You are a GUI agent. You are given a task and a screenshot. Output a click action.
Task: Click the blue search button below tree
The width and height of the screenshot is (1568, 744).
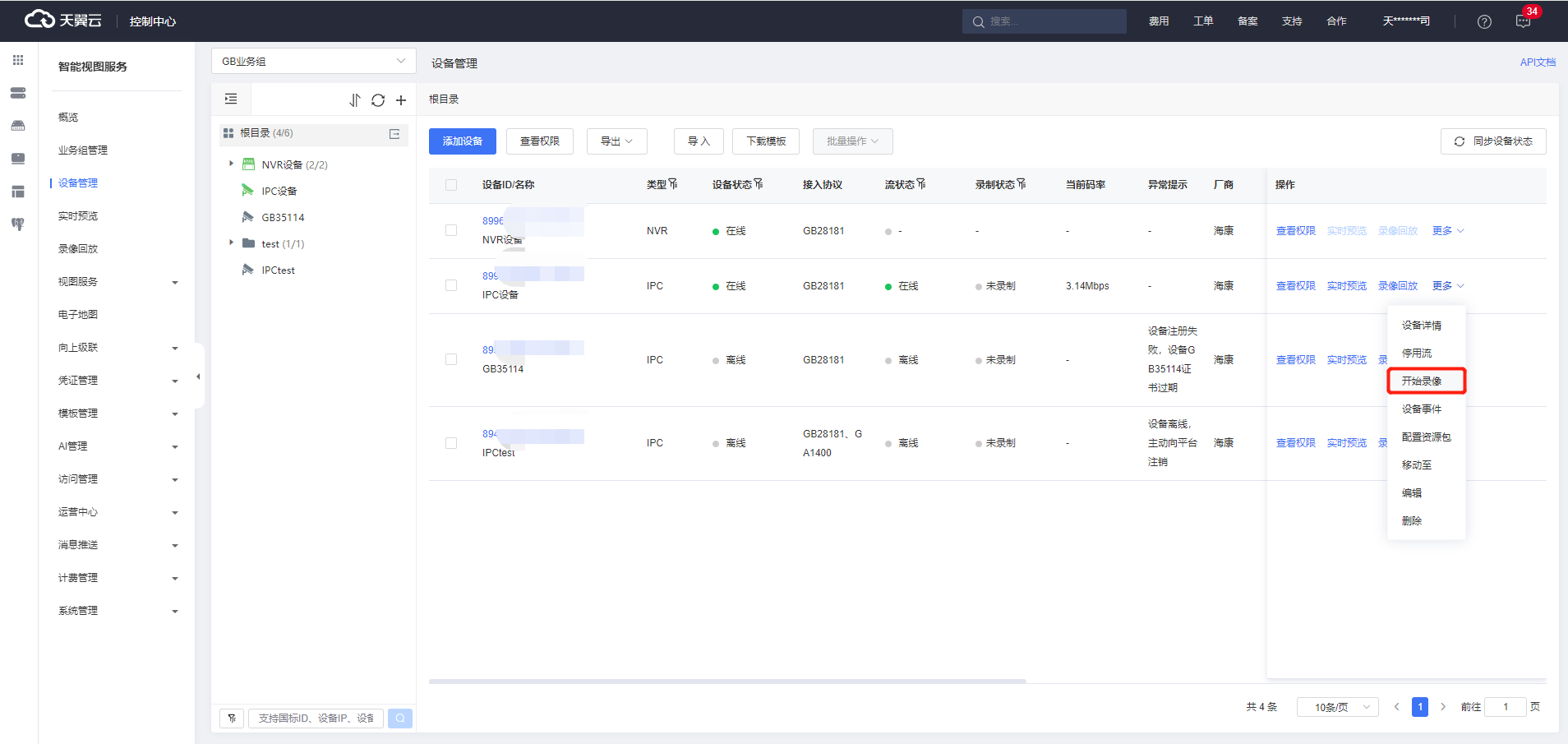coord(400,719)
